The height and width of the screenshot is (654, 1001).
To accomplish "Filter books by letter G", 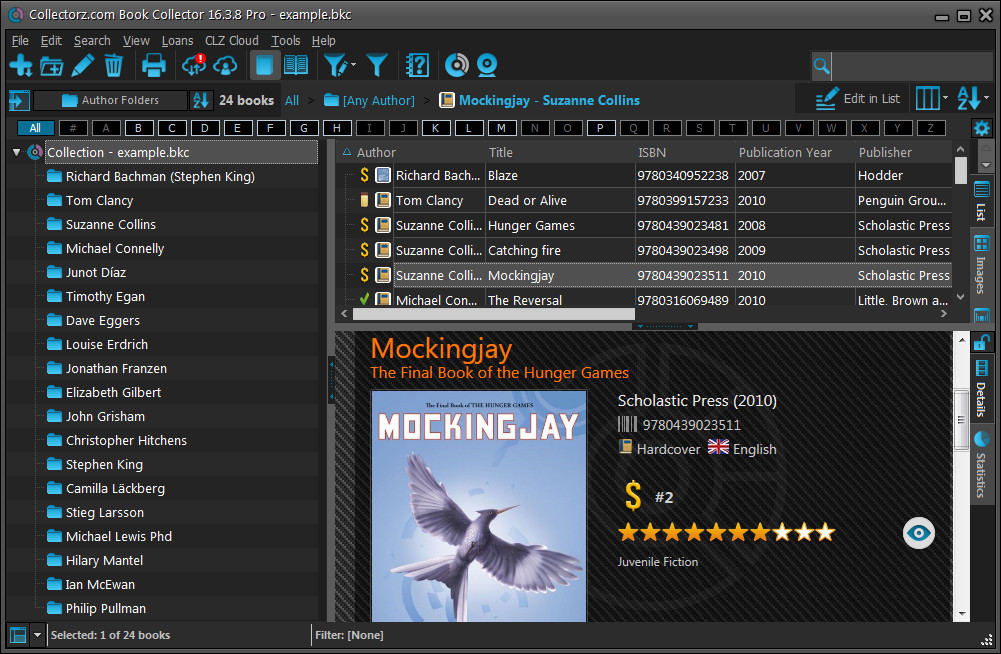I will (304, 128).
